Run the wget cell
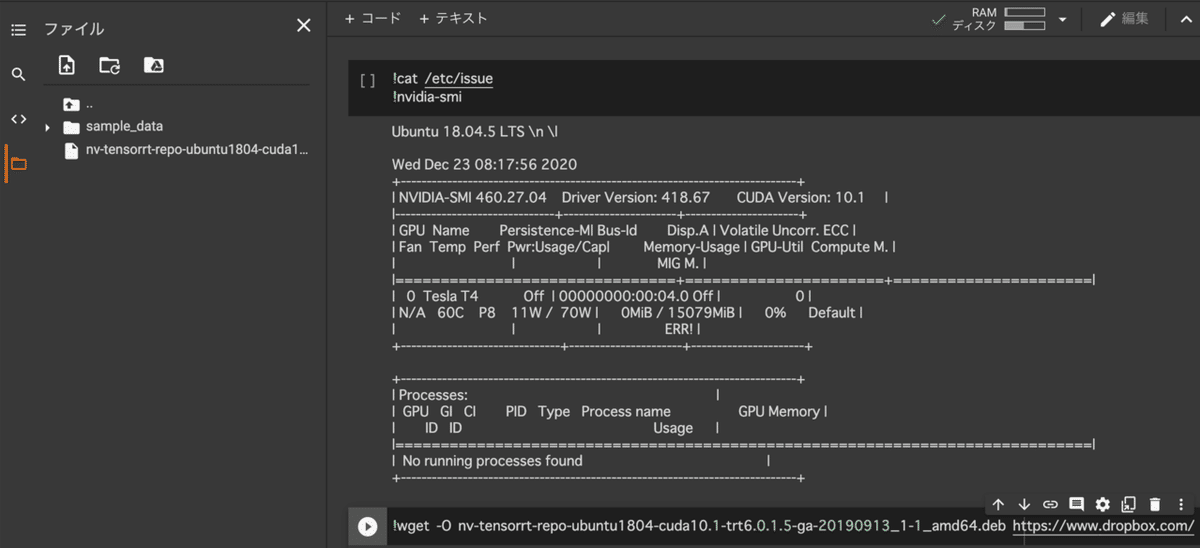Viewport: 1200px width, 548px height. click(x=368, y=526)
